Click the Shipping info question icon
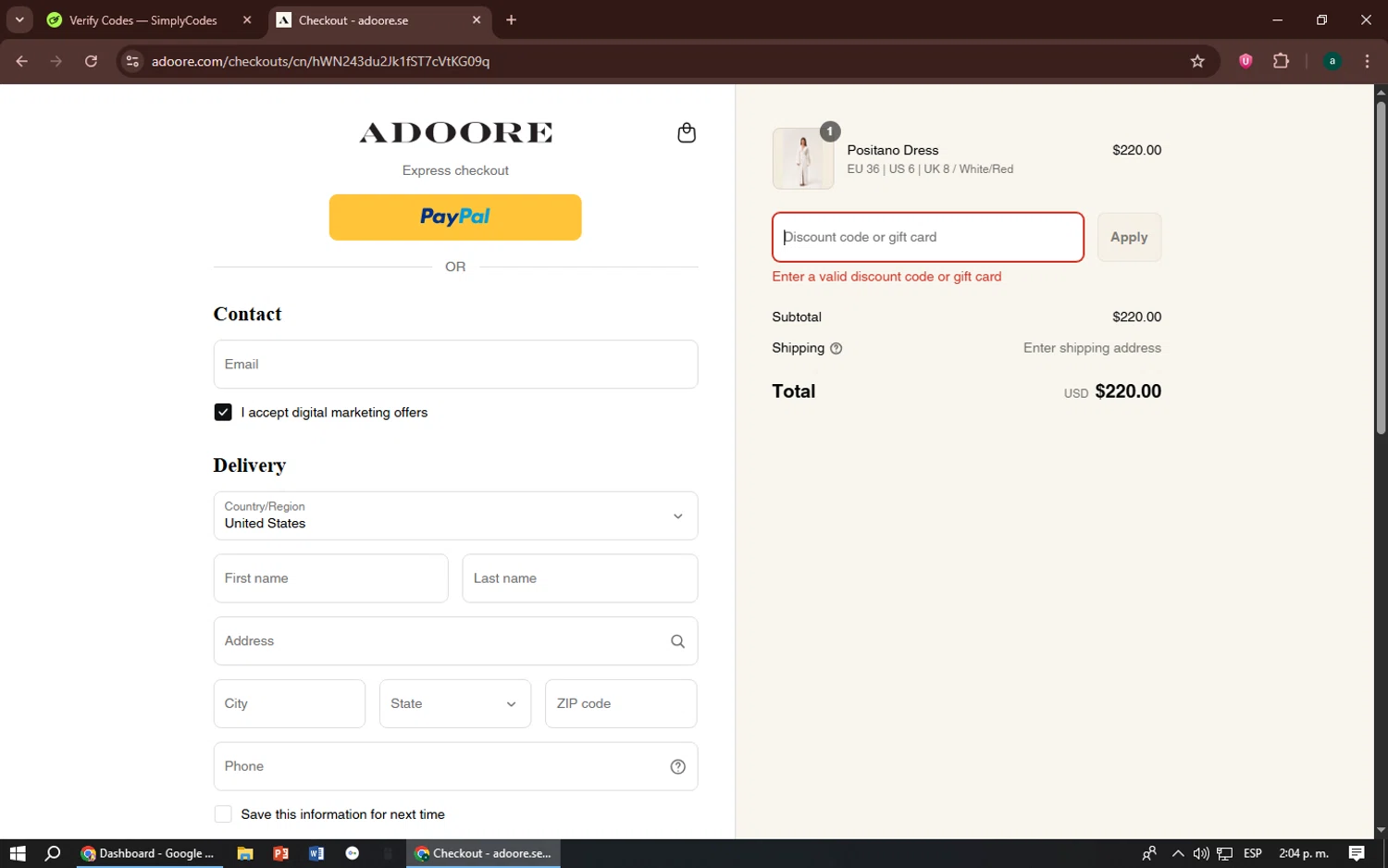Viewport: 1388px width, 868px height. [837, 349]
